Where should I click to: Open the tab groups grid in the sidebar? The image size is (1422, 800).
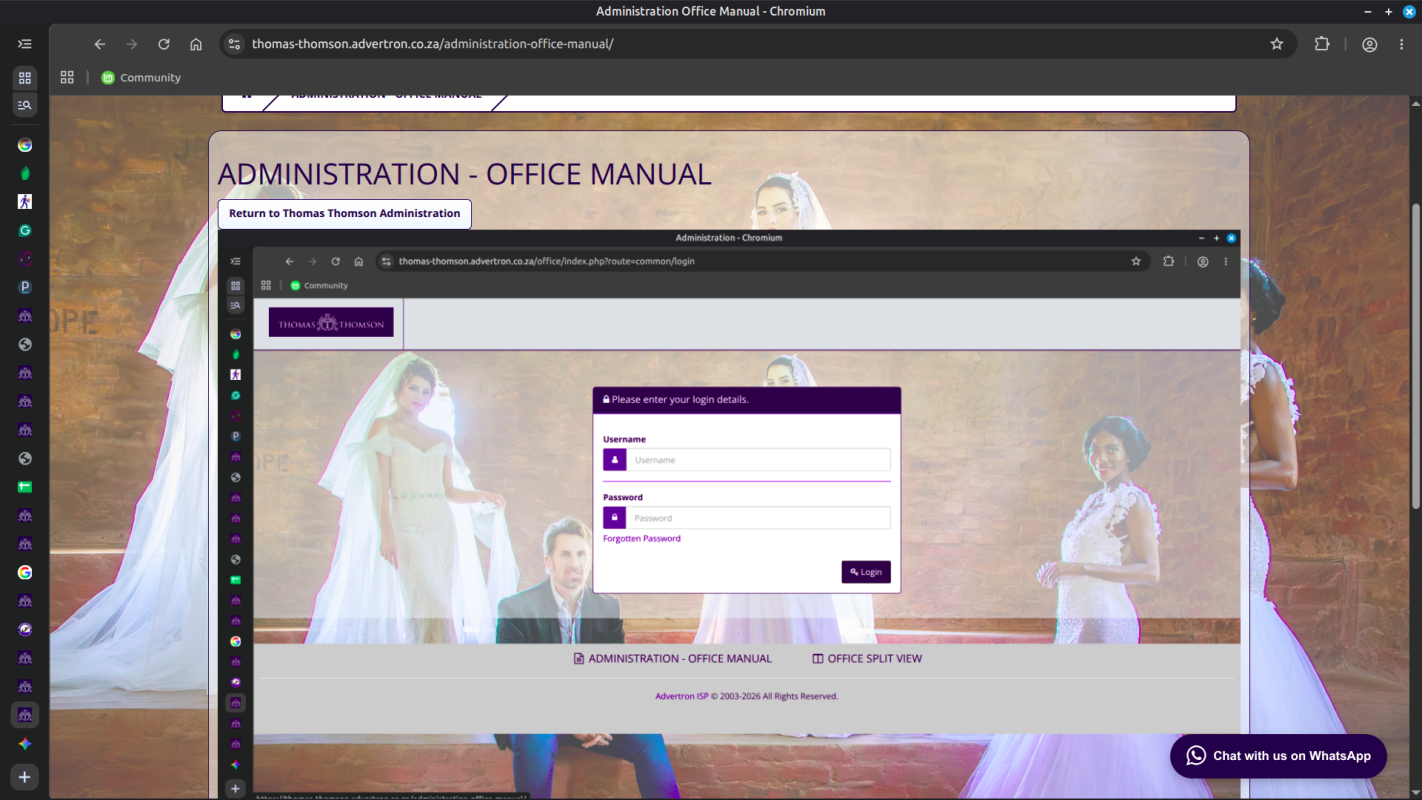point(25,78)
